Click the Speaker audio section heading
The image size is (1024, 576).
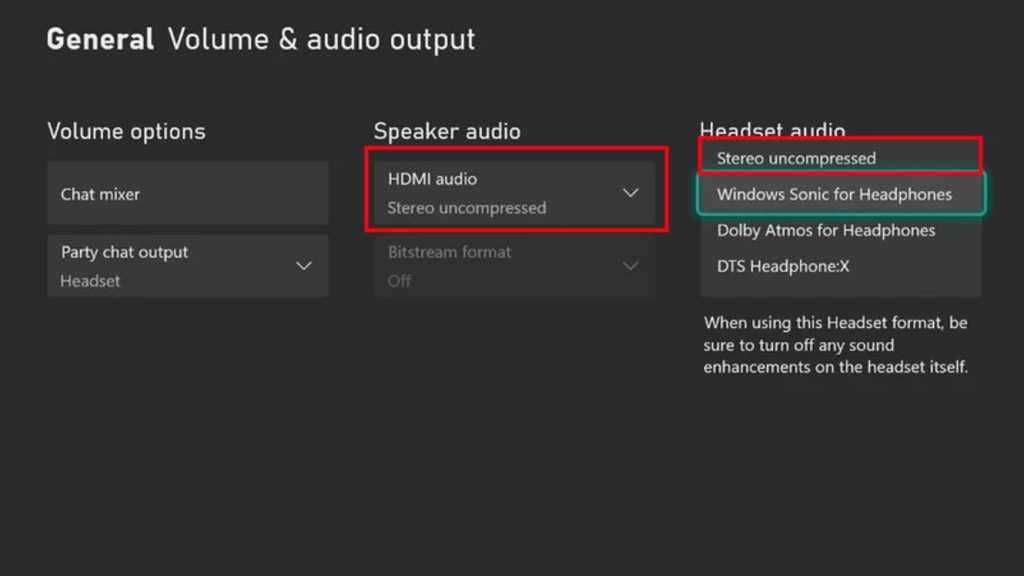point(447,131)
